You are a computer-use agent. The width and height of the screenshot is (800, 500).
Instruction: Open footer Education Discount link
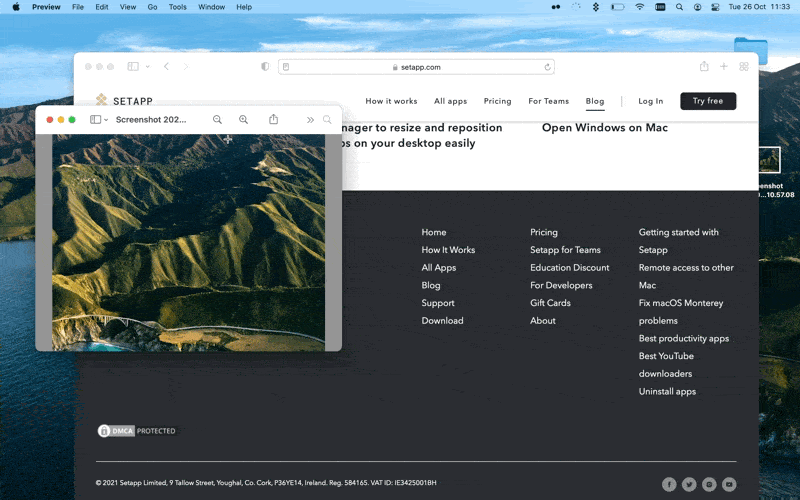(x=570, y=268)
